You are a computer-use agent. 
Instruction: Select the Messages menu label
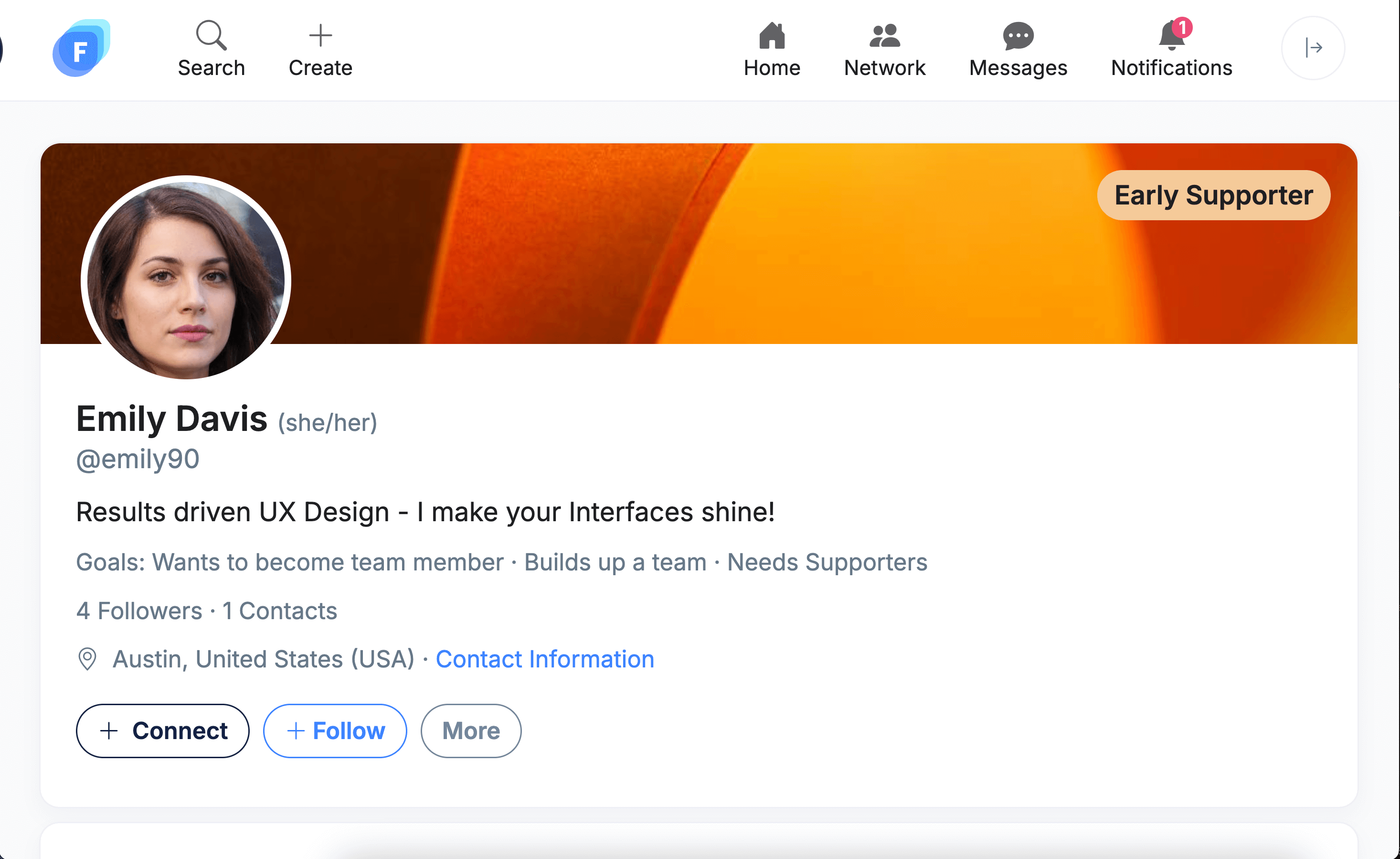point(1018,68)
